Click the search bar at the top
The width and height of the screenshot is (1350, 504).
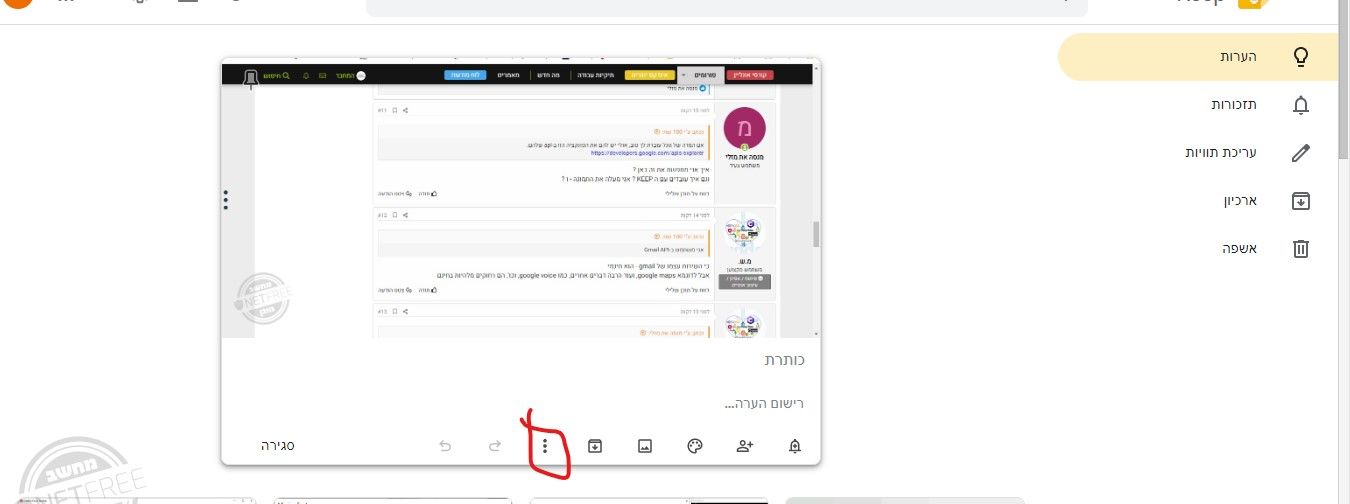727,6
